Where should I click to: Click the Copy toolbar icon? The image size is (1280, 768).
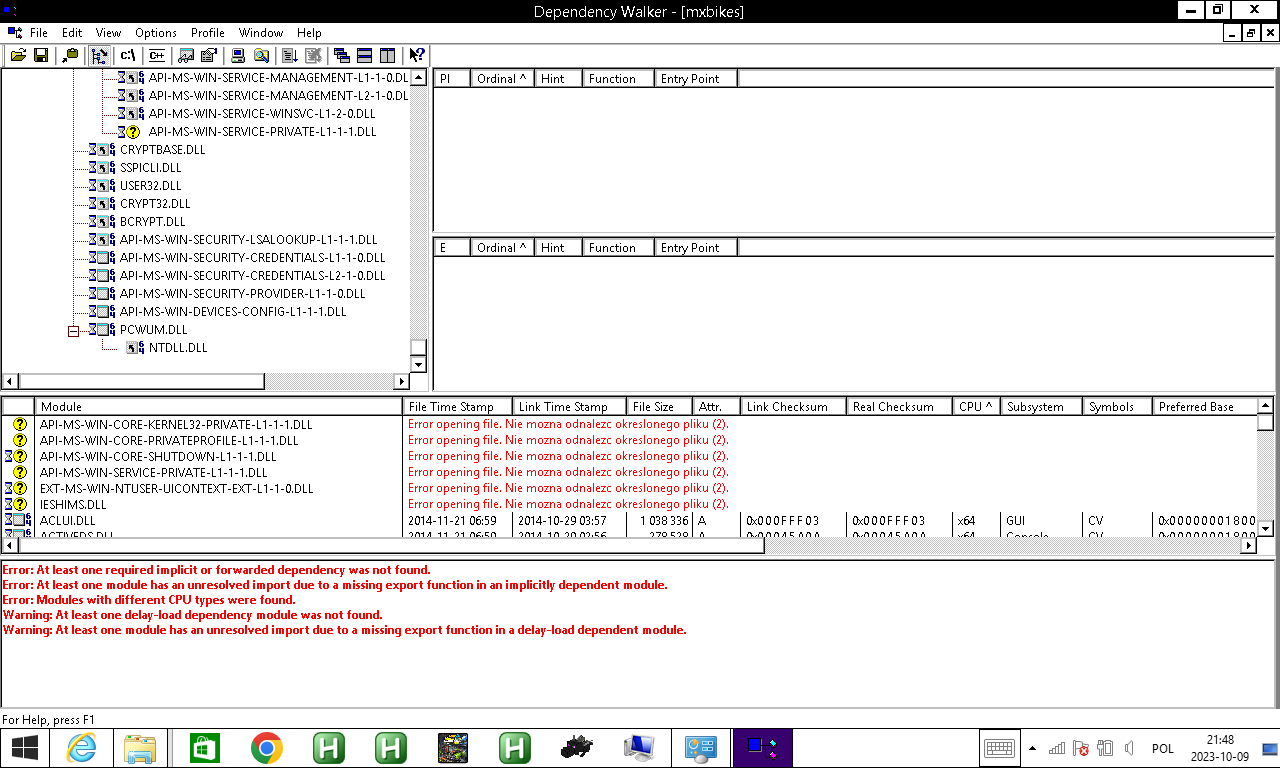(69, 55)
